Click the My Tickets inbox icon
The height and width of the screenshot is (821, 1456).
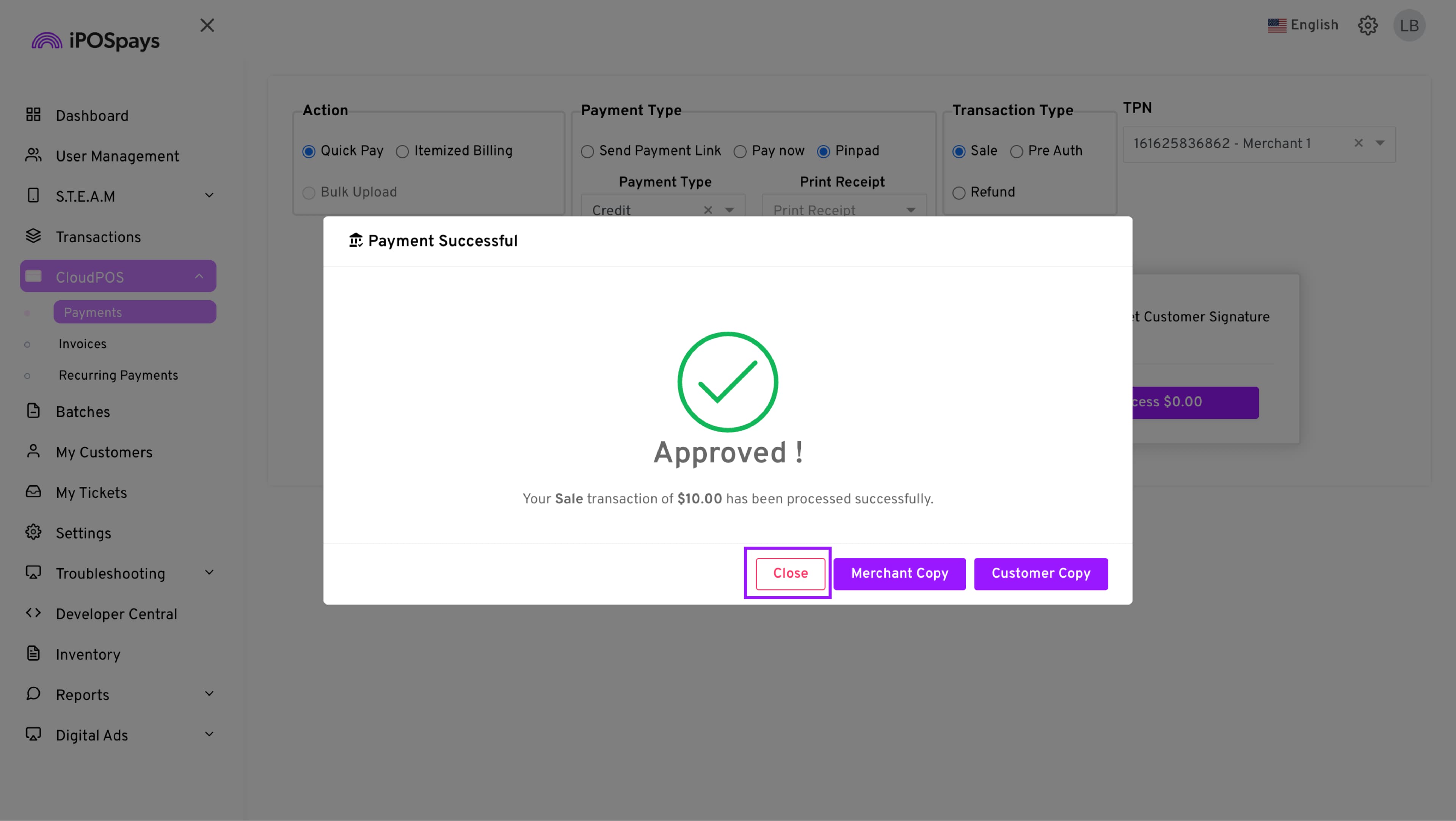pos(33,492)
